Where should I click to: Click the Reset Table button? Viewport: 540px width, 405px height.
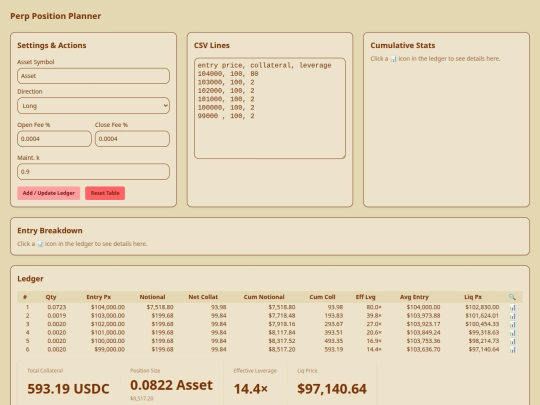point(105,193)
